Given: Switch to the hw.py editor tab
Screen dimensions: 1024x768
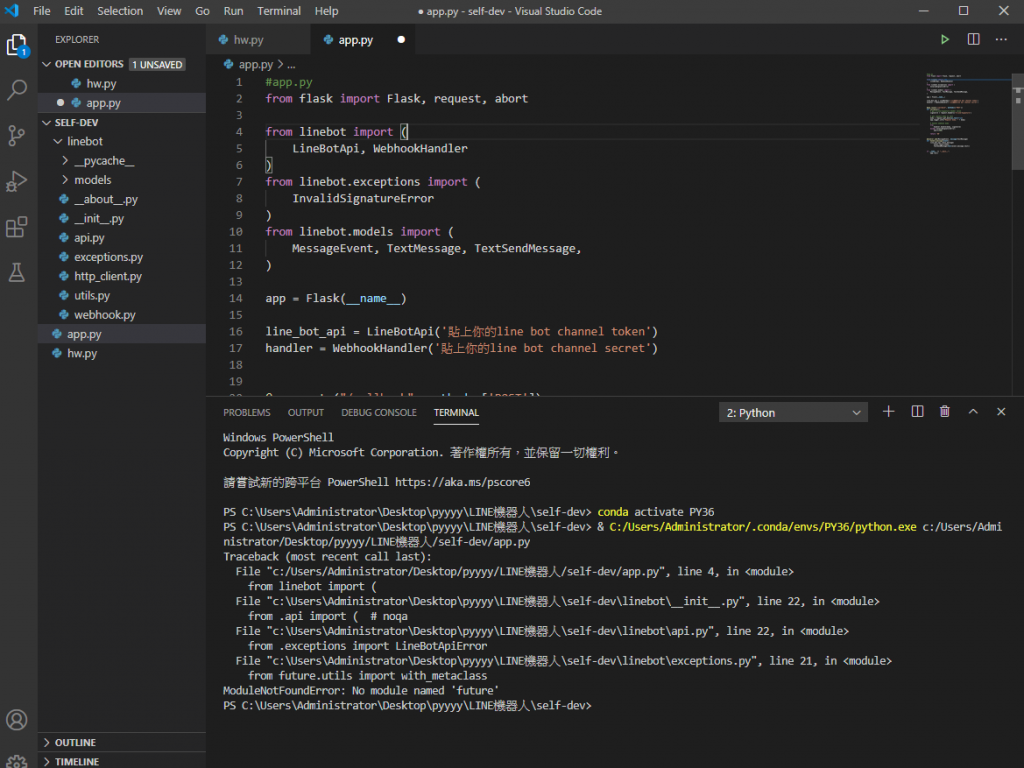Looking at the screenshot, I should (x=248, y=40).
